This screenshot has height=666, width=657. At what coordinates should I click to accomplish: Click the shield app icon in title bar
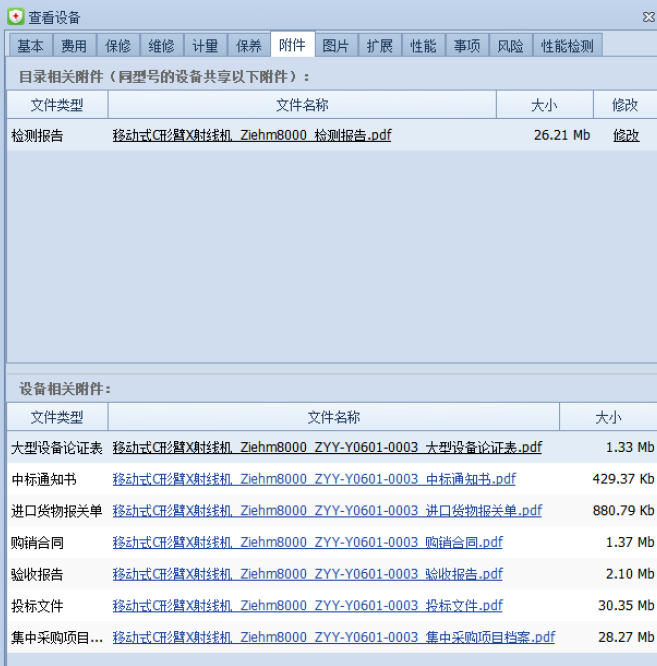point(16,17)
